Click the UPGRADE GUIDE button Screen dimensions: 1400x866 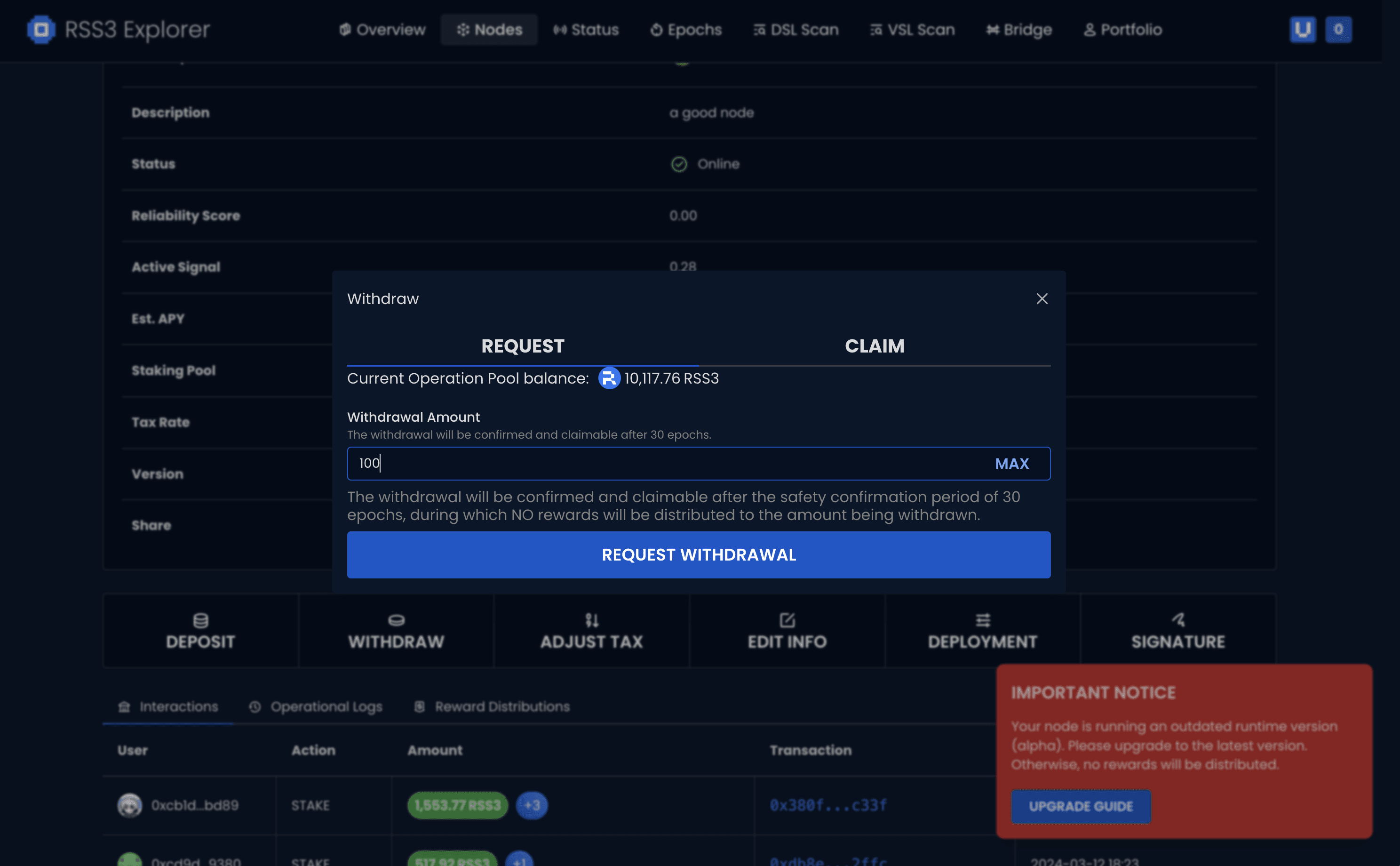point(1081,806)
